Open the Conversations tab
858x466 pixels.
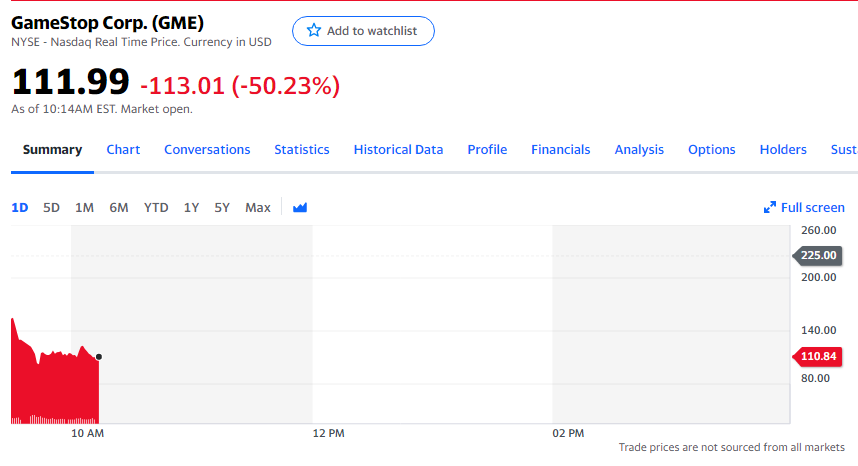[207, 150]
